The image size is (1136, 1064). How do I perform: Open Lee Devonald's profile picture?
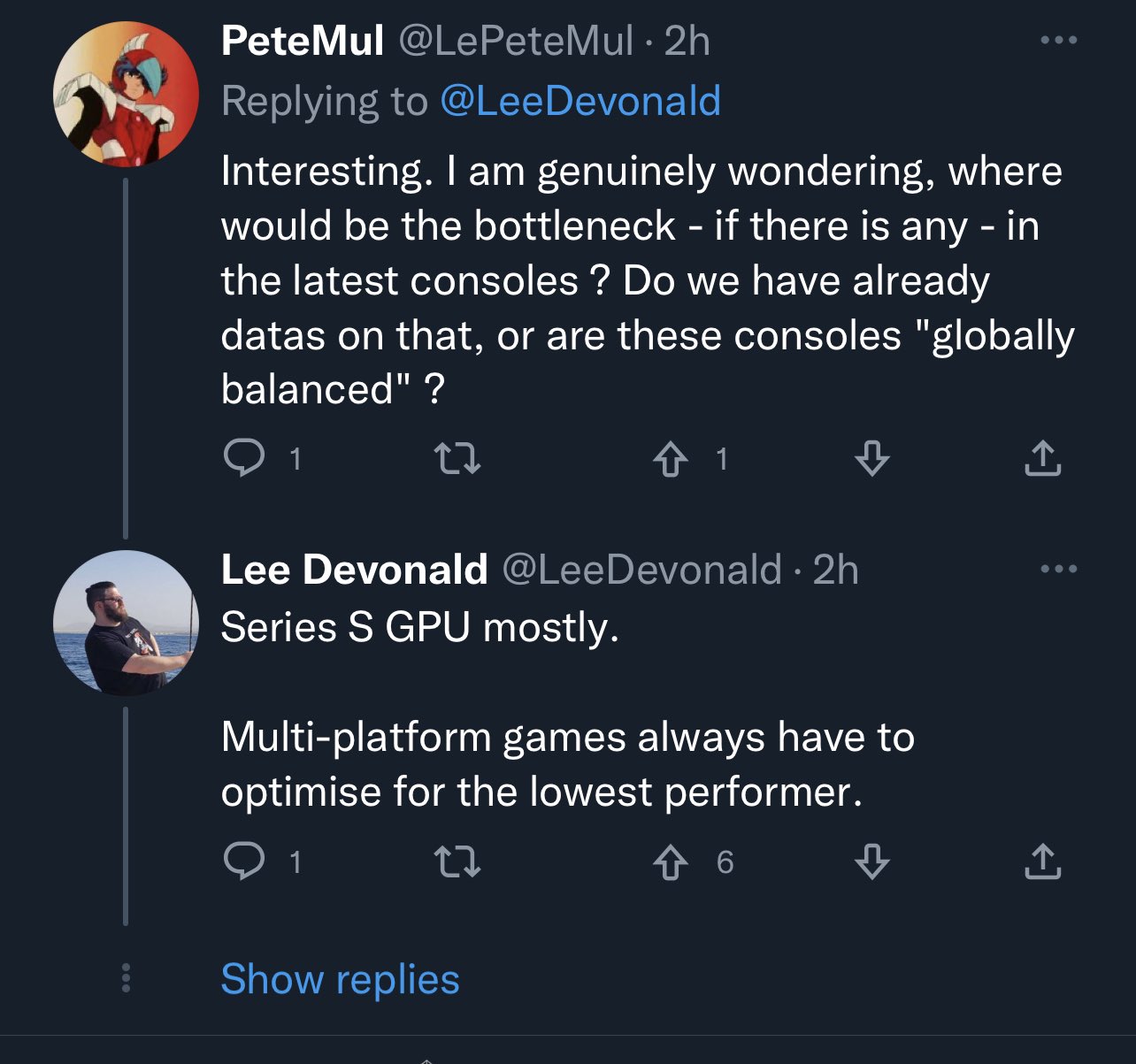tap(126, 623)
